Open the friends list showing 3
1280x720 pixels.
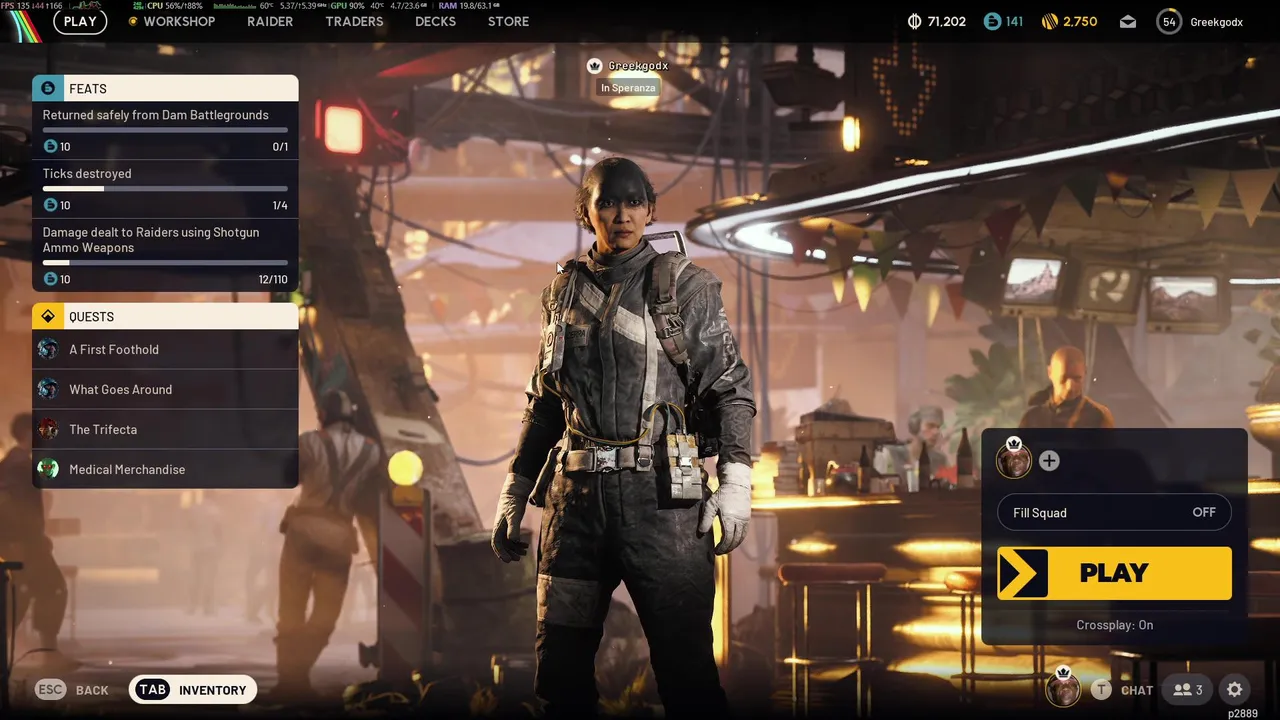[x=1188, y=690]
